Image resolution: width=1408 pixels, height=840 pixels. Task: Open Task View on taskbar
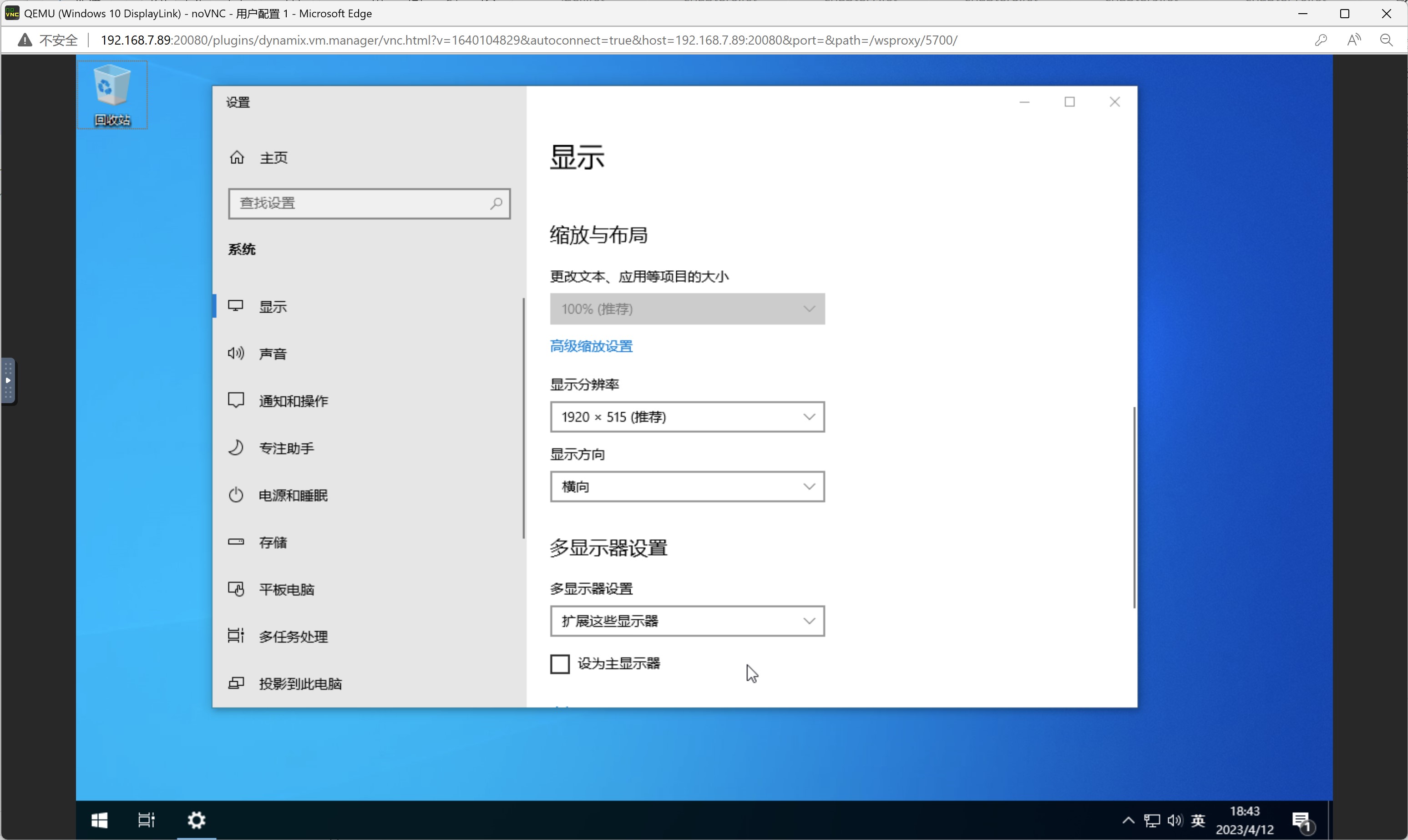tap(146, 820)
